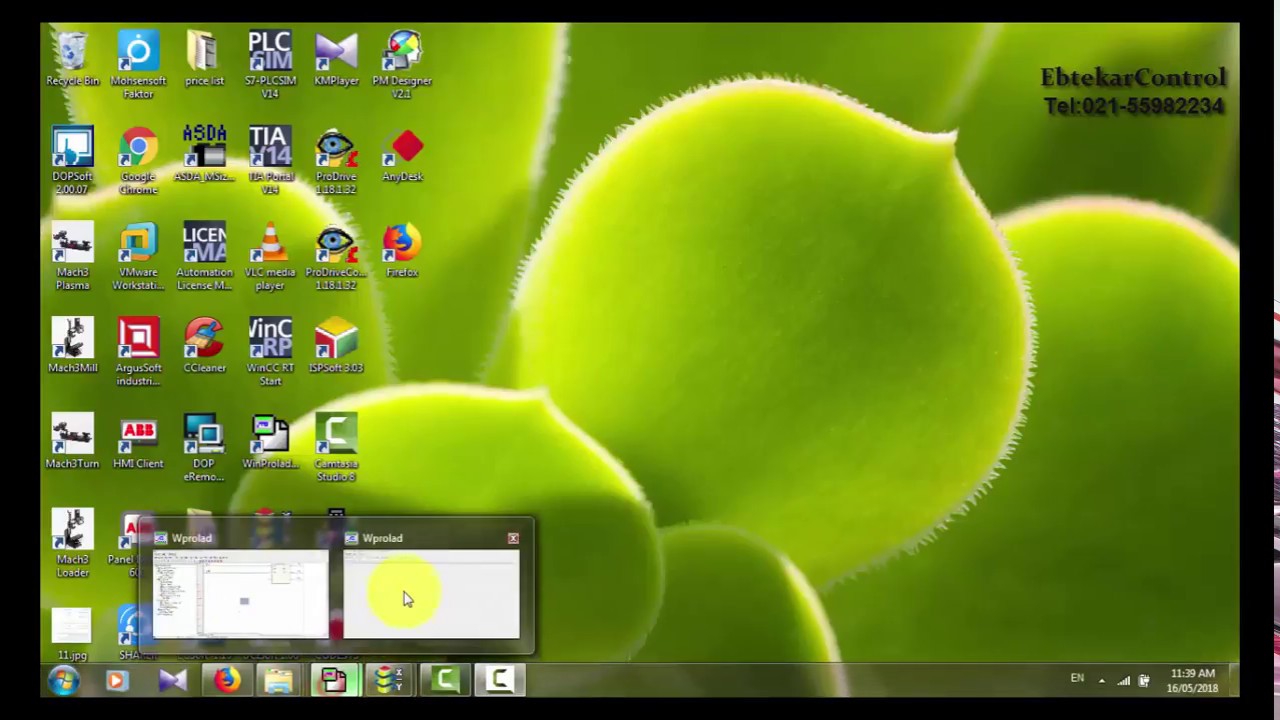Launch VMware Workstation desktop icon

[x=138, y=257]
